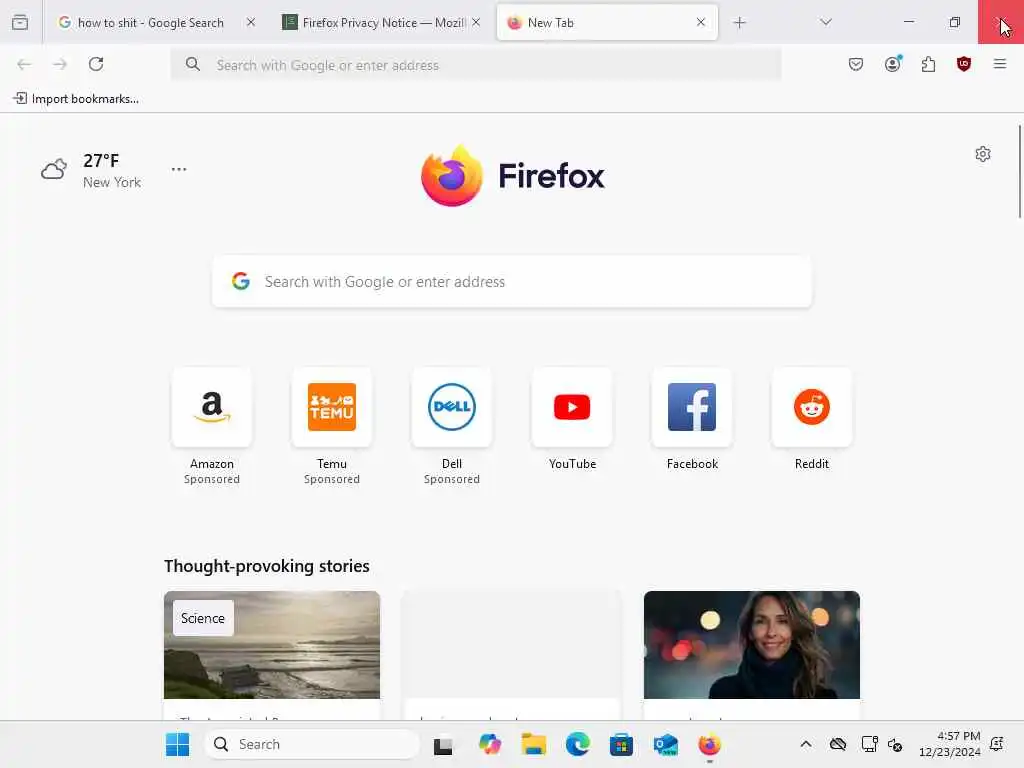Open the Firefox View icon in tab strip

[x=20, y=22]
